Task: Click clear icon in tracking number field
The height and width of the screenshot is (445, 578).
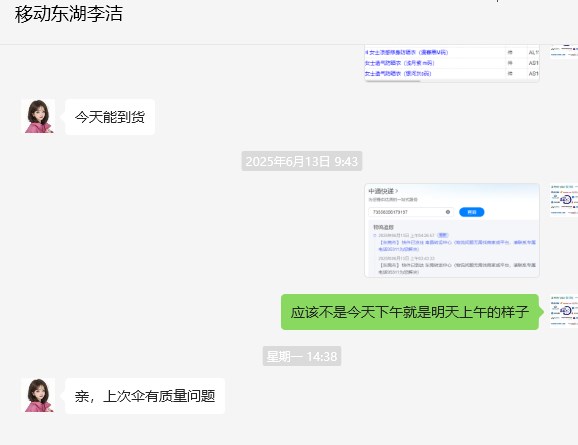Action: coord(448,212)
